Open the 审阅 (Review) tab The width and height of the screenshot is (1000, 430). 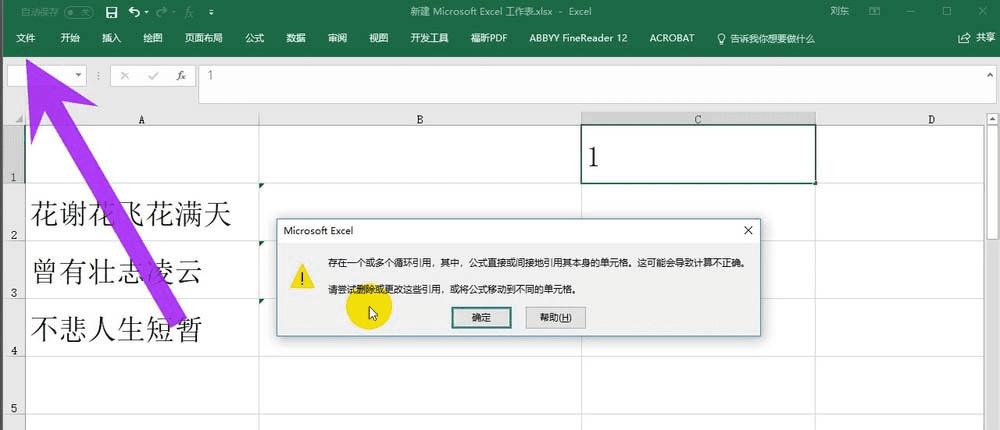tap(337, 38)
